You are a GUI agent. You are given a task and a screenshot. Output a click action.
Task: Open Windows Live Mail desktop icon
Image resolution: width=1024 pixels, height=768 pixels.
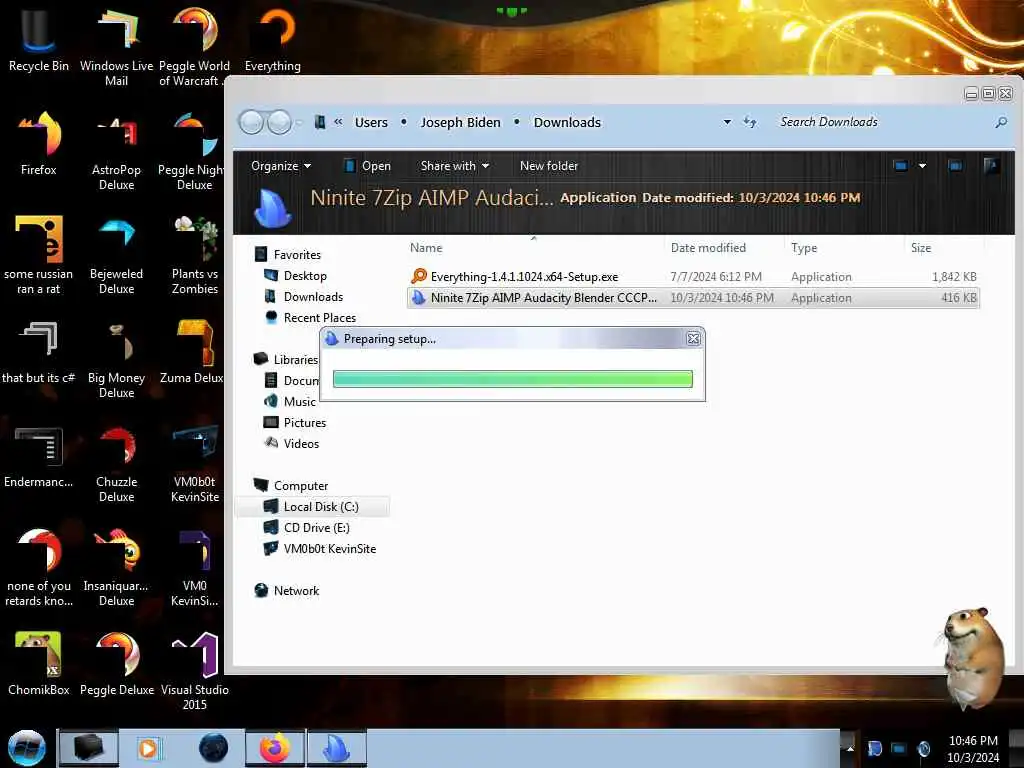click(116, 46)
